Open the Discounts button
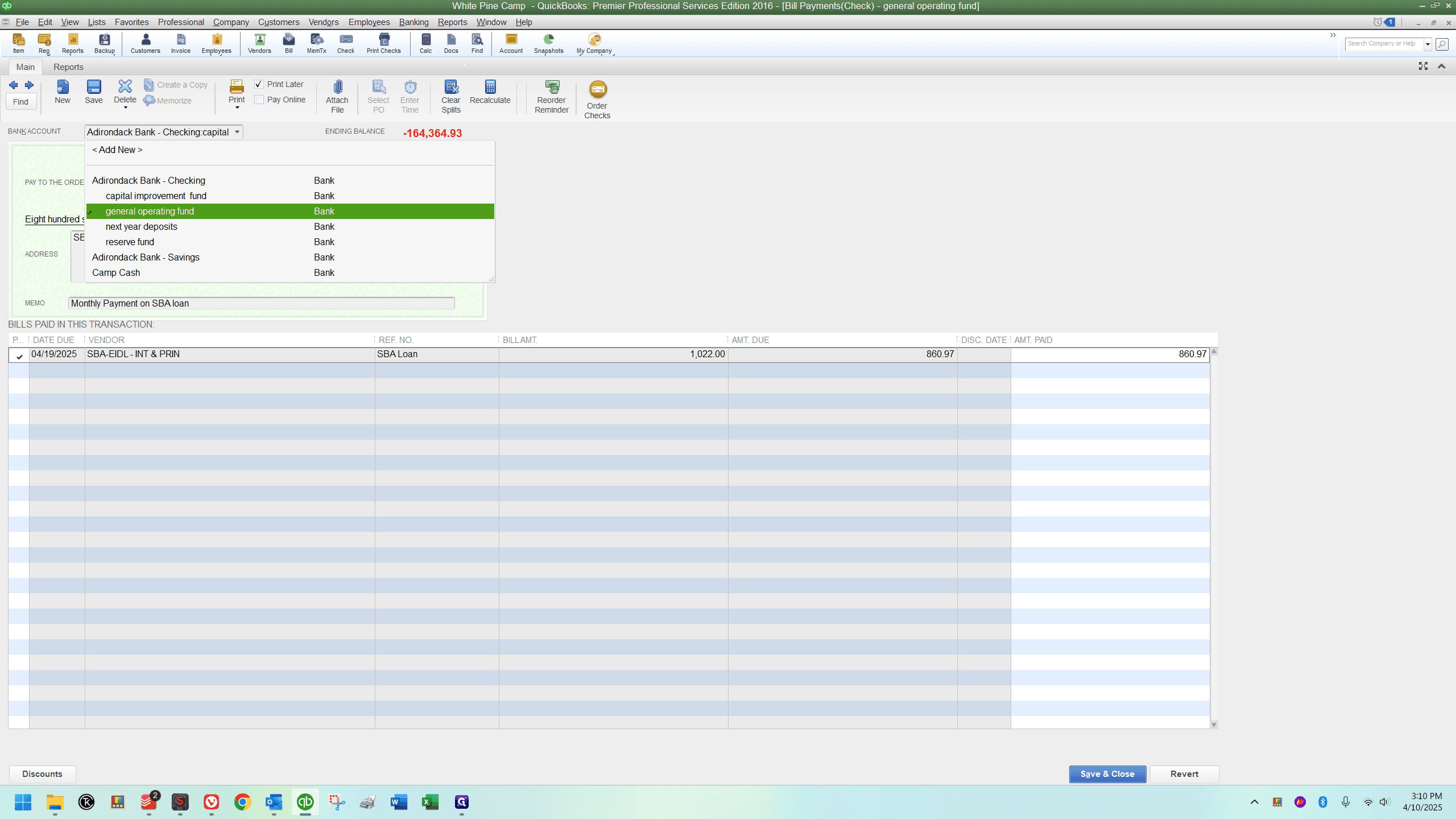 click(42, 774)
